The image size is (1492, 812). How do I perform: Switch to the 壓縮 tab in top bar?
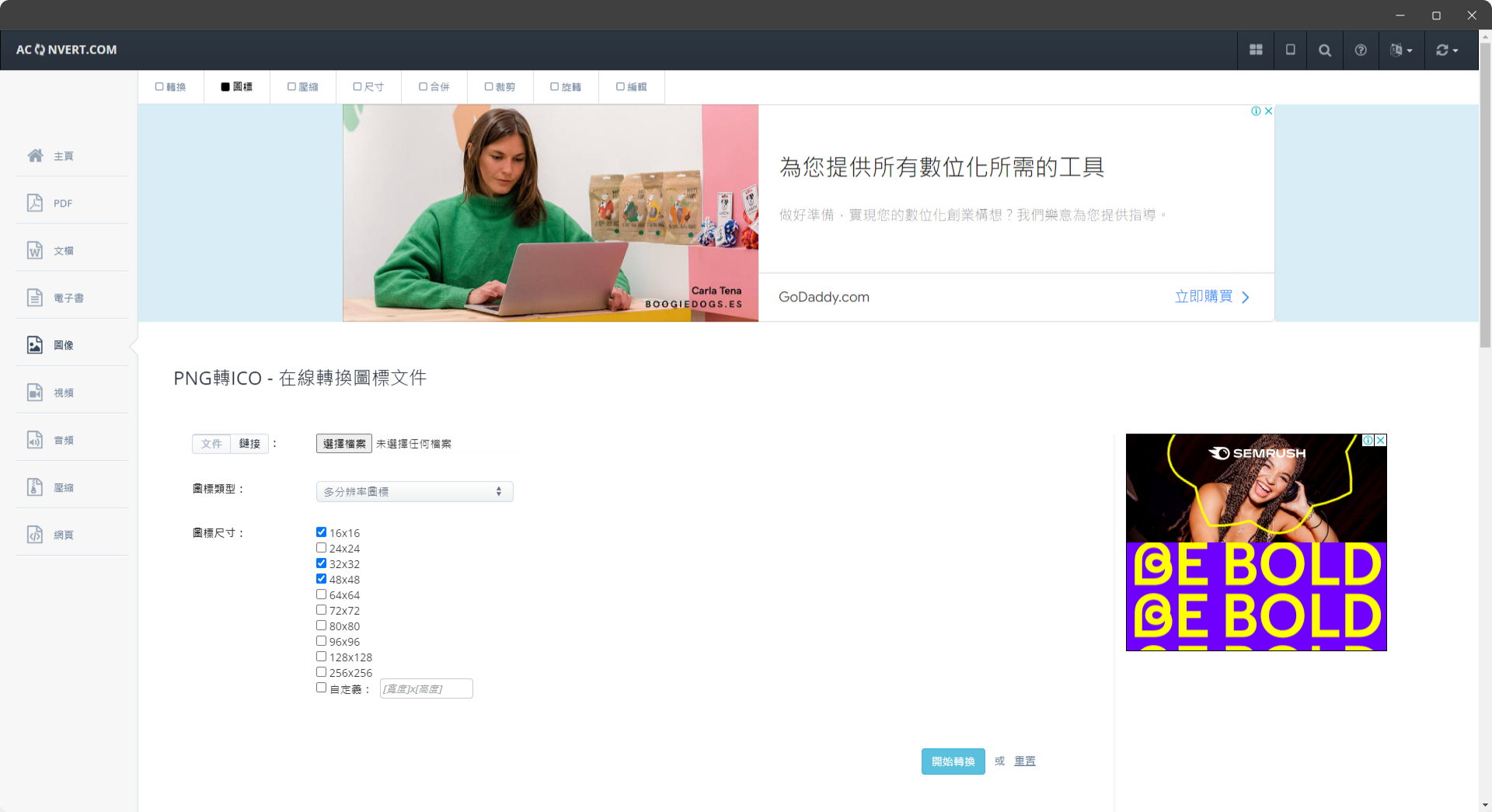point(303,87)
